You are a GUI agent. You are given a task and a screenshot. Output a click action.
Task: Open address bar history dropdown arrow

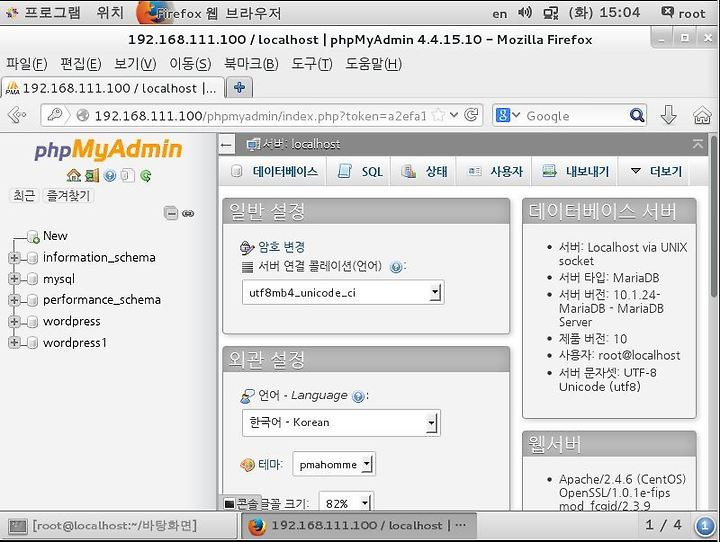click(454, 115)
